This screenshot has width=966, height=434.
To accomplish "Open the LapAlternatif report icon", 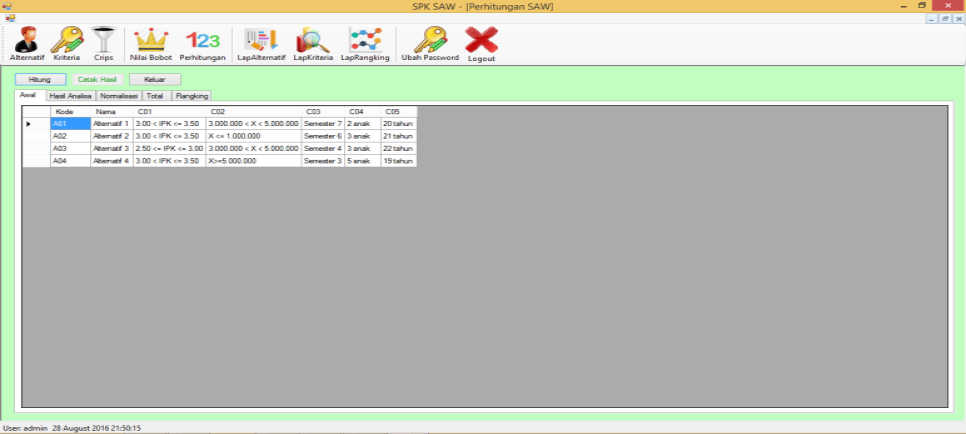I will (261, 44).
